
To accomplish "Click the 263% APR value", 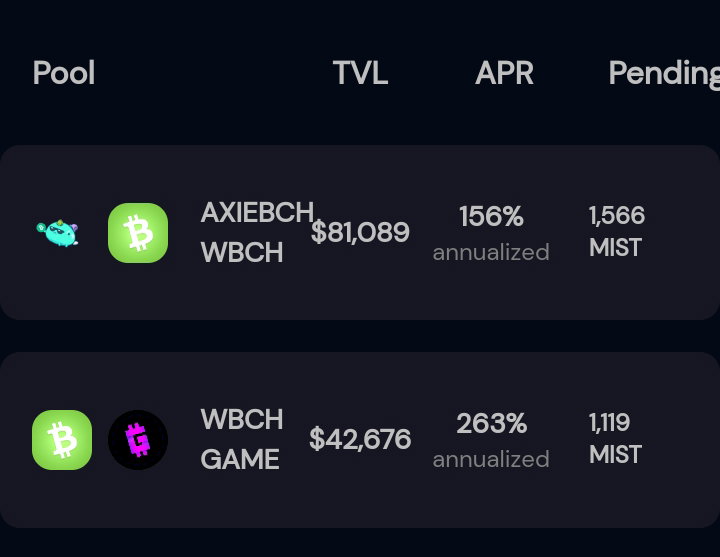I will pos(491,423).
